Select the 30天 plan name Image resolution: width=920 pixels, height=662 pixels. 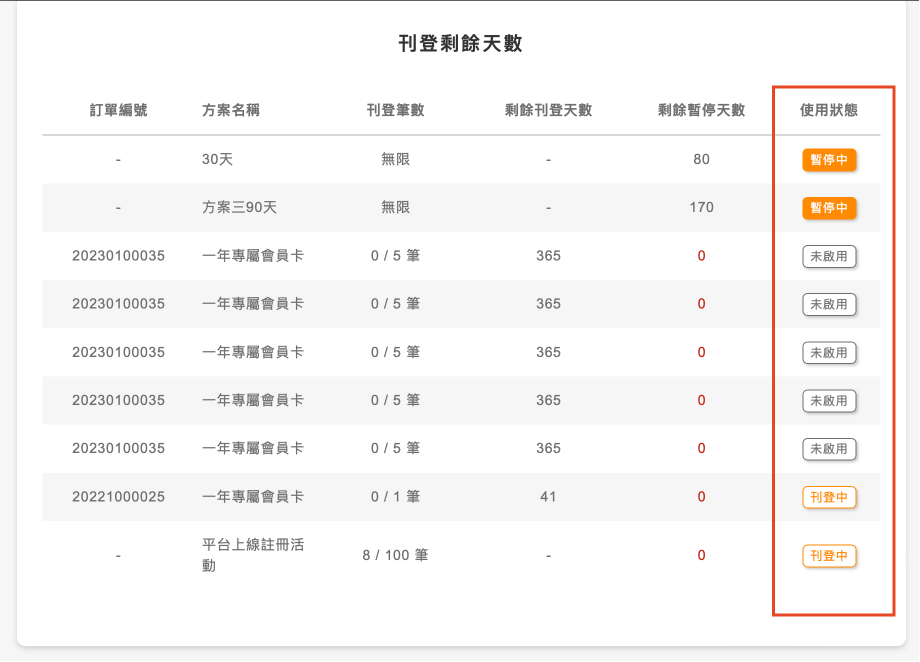coord(217,160)
